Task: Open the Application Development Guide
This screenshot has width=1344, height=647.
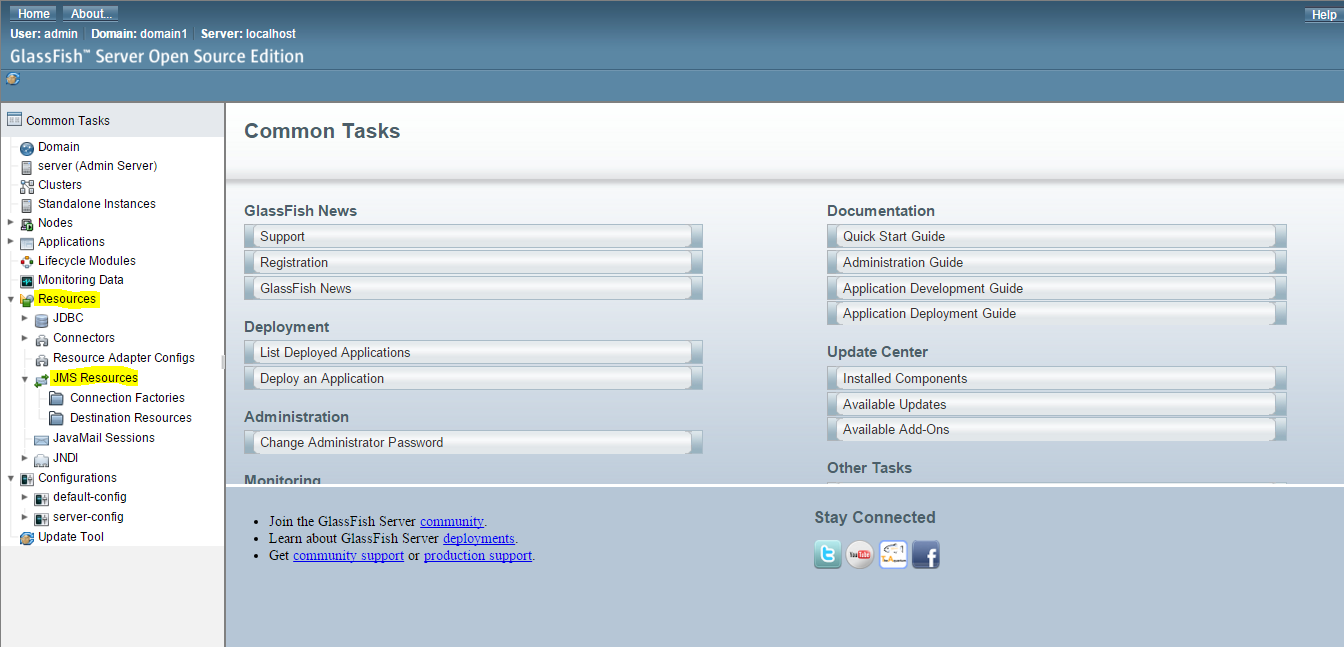Action: [x=1057, y=289]
